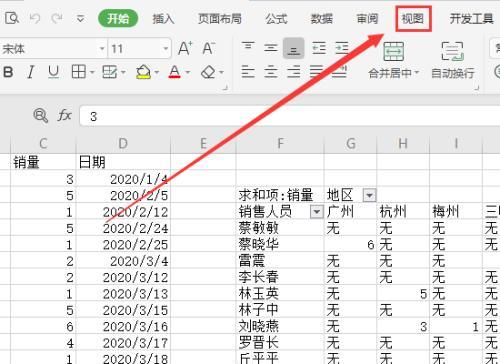500x364 pixels.
Task: Select column C header
Action: 43,144
